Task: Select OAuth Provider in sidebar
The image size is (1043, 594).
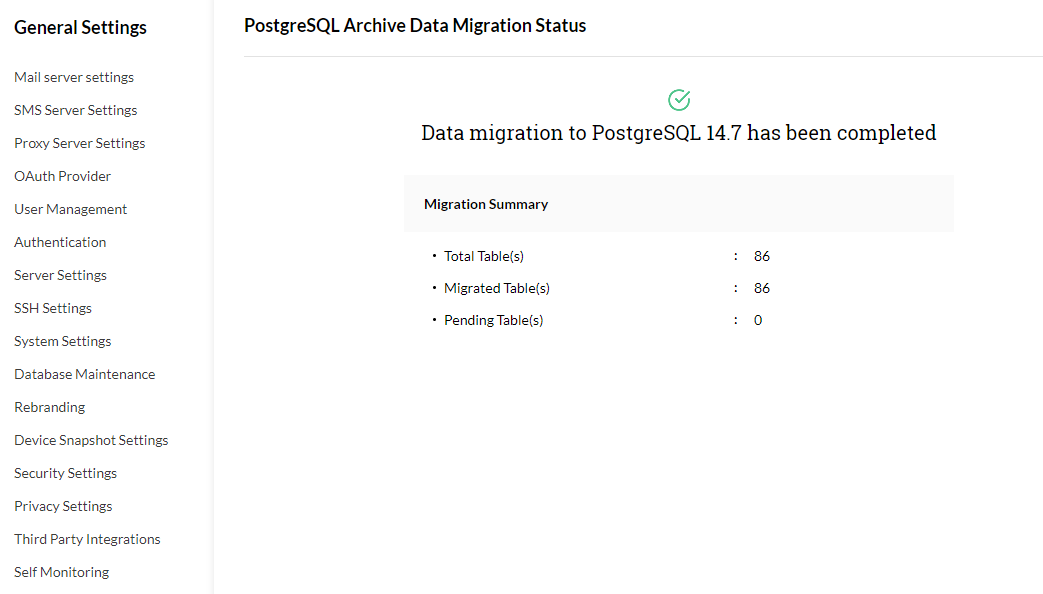Action: pos(63,176)
